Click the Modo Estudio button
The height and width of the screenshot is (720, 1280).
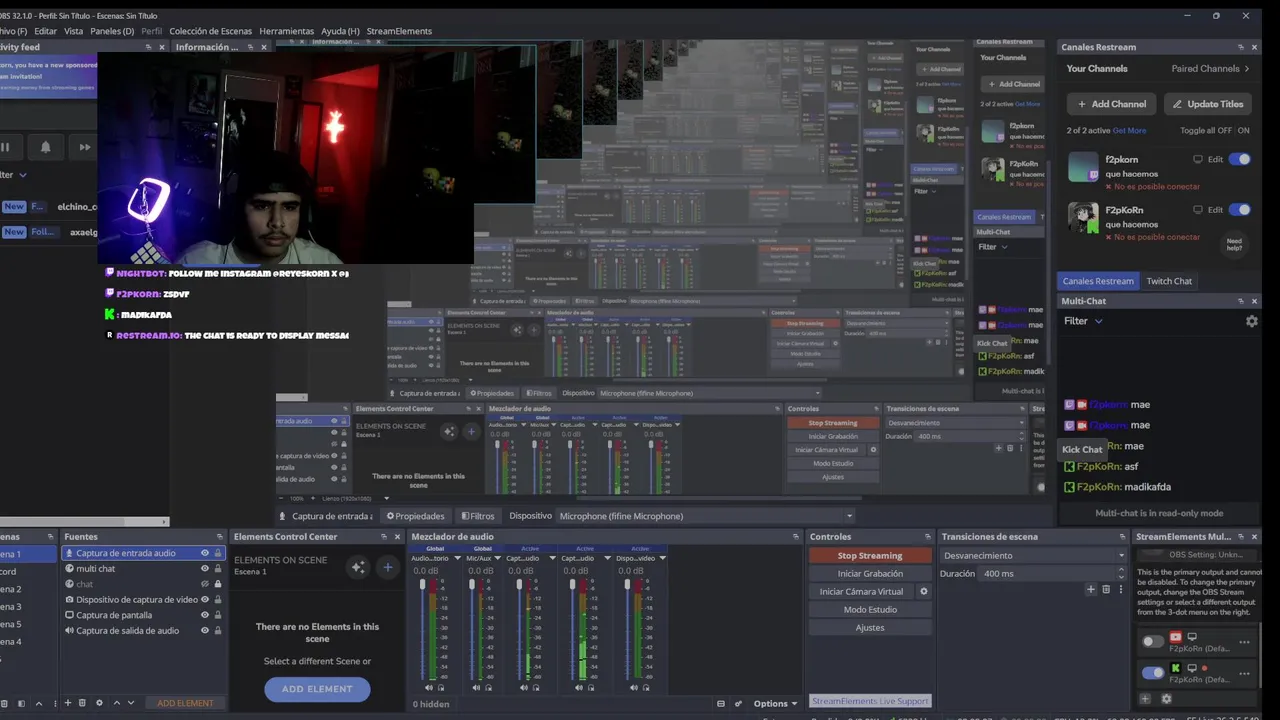[x=870, y=610]
